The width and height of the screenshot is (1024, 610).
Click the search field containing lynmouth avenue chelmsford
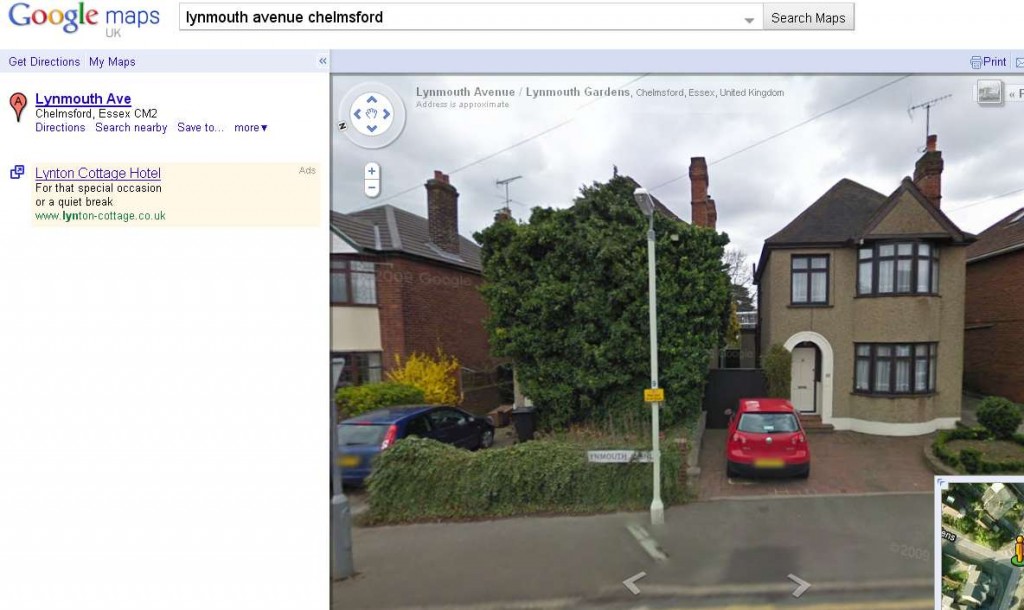click(470, 18)
